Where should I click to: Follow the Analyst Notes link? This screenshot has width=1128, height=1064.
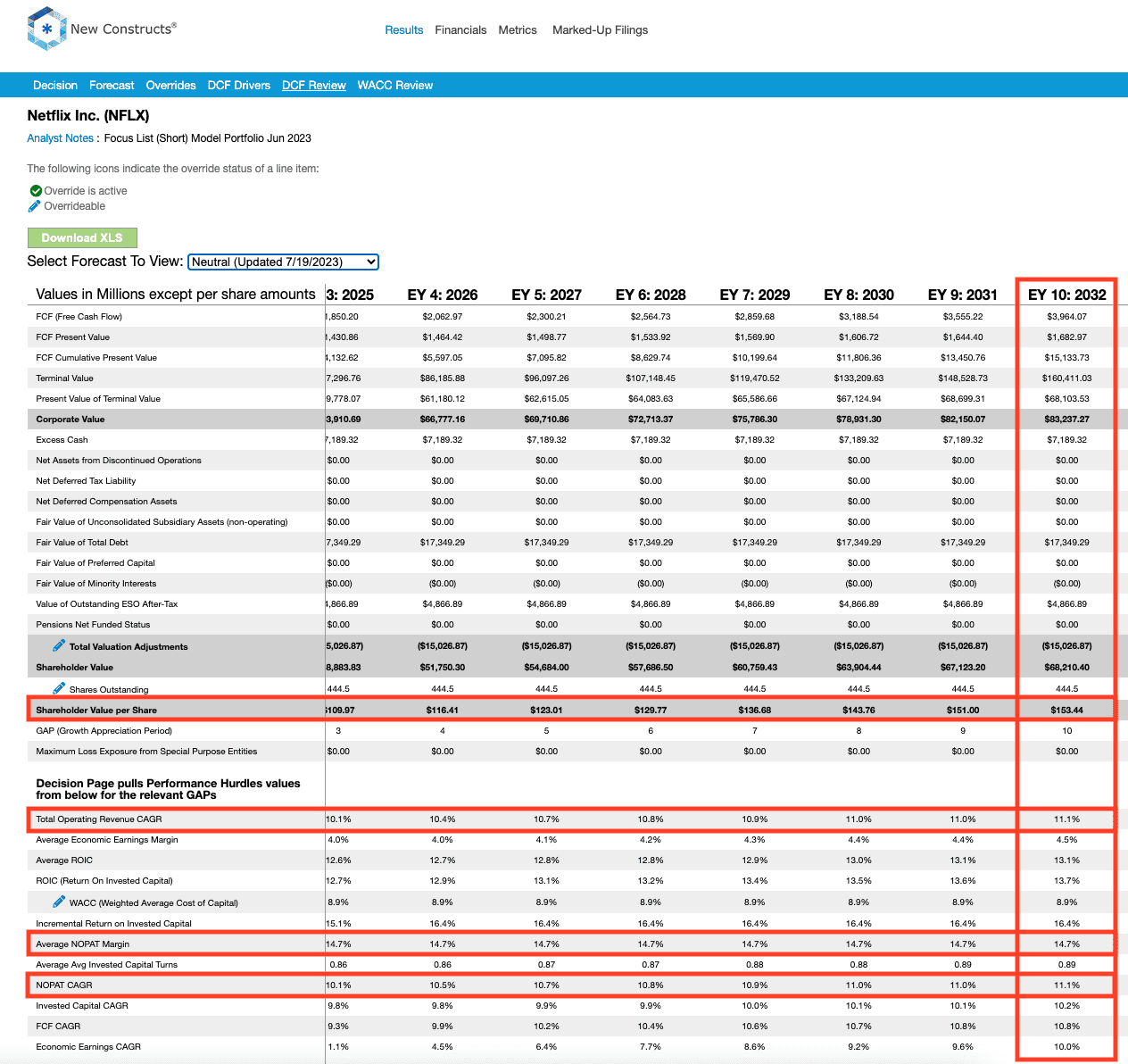60,138
